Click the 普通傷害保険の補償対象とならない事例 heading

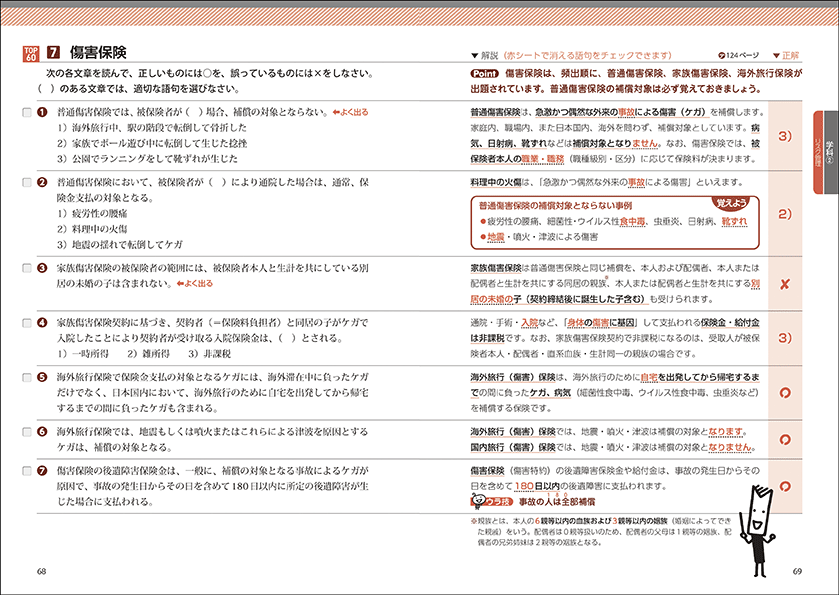coord(555,205)
